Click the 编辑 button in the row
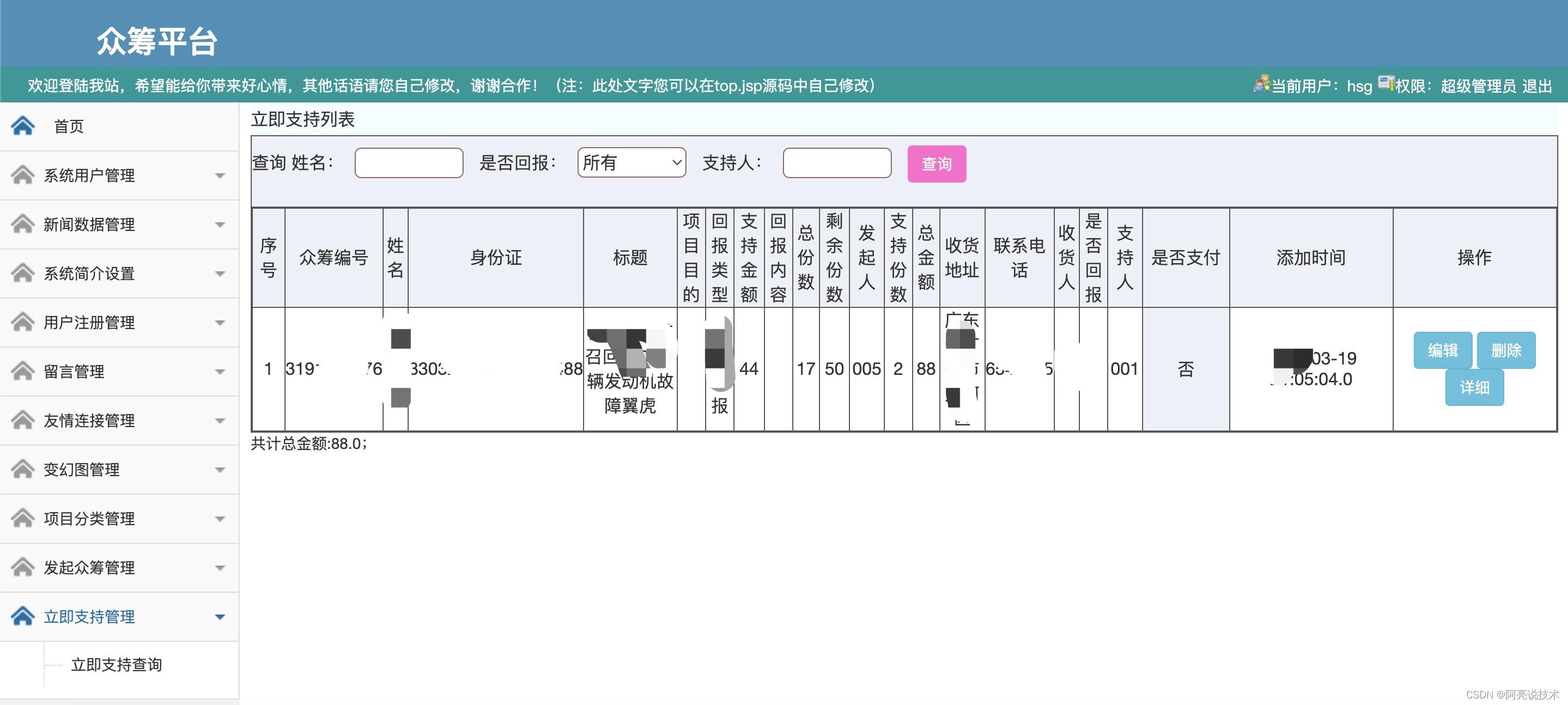The height and width of the screenshot is (705, 1568). [1442, 350]
